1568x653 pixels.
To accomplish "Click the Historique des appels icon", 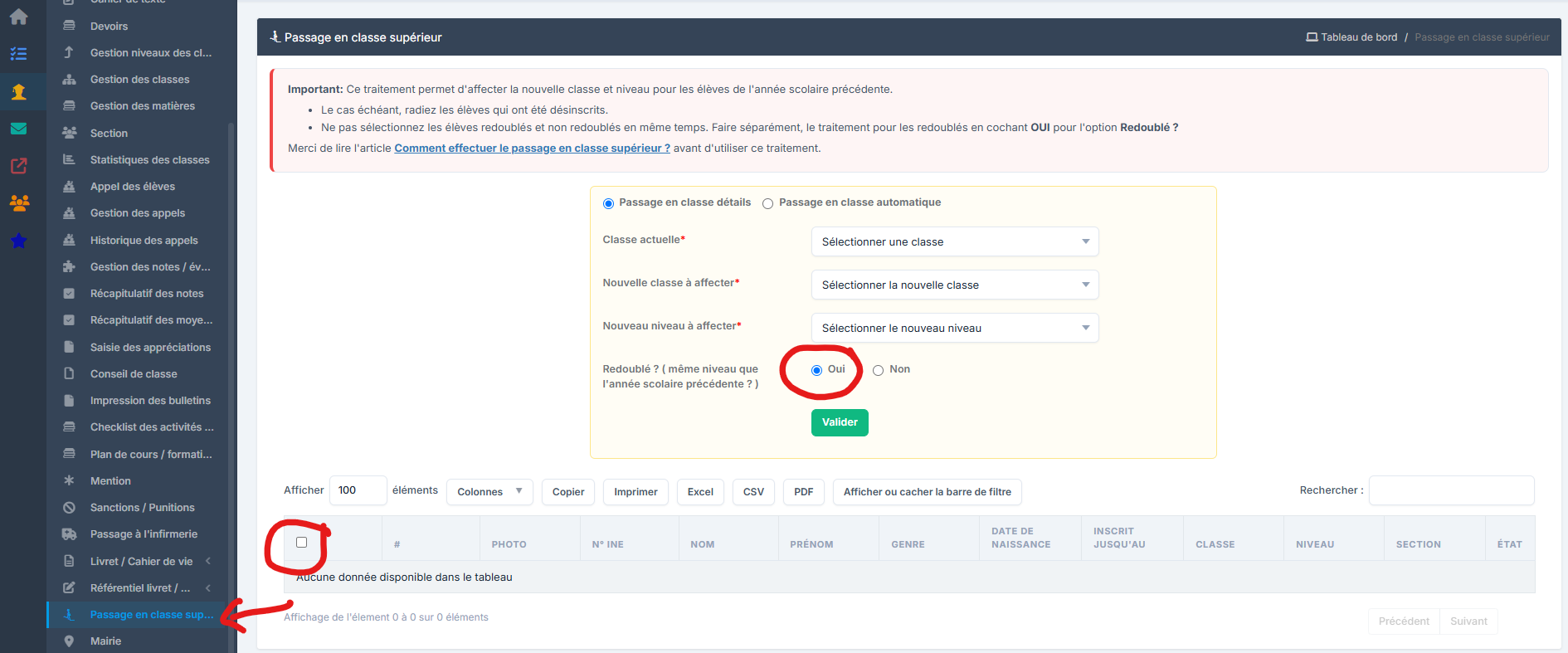I will point(70,240).
